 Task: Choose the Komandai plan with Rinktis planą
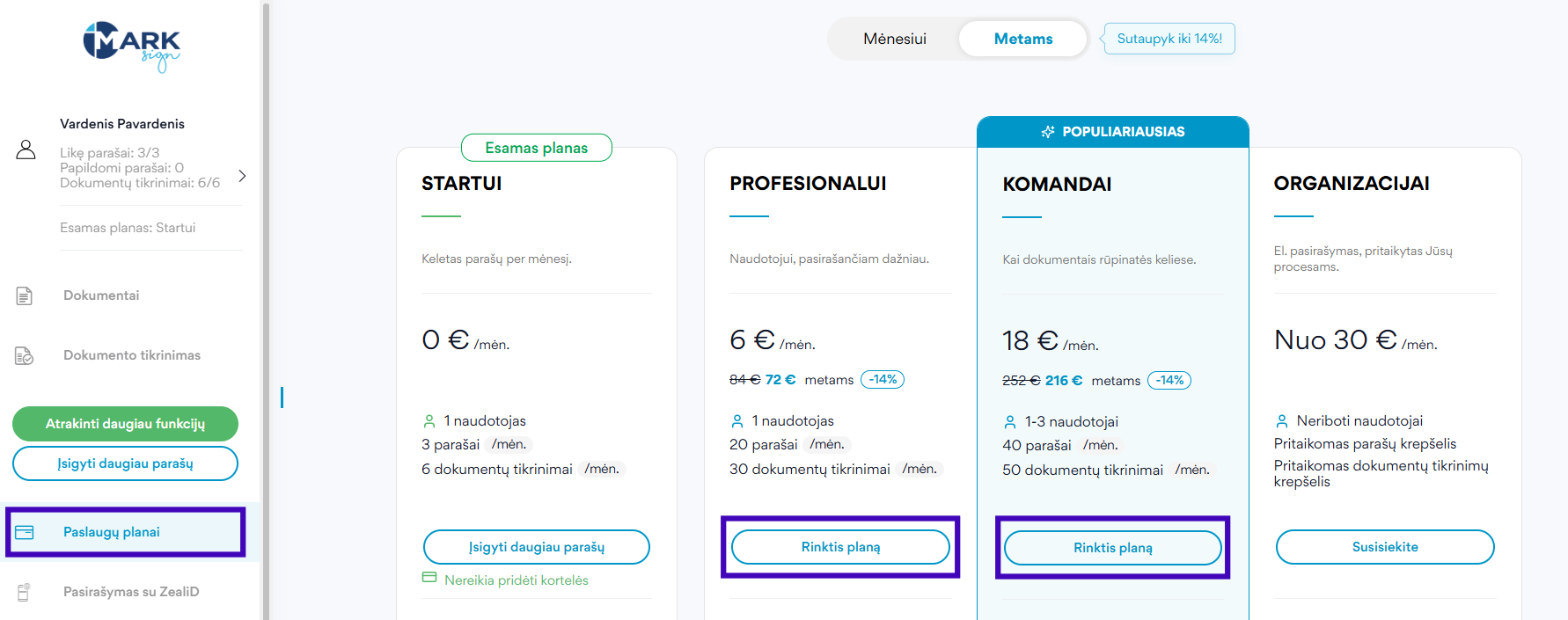pyautogui.click(x=1112, y=548)
